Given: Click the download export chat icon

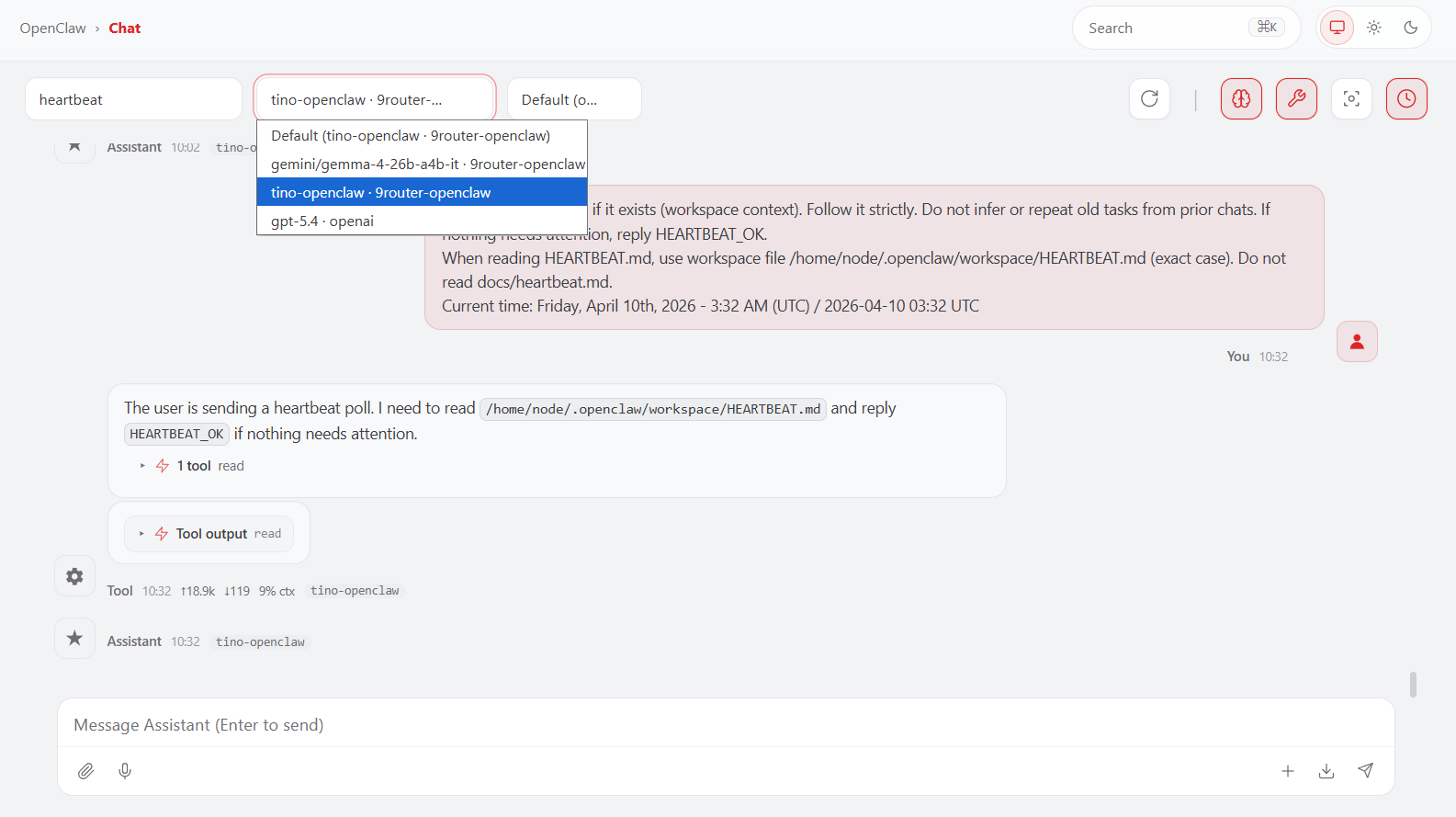Looking at the screenshot, I should click(1326, 771).
